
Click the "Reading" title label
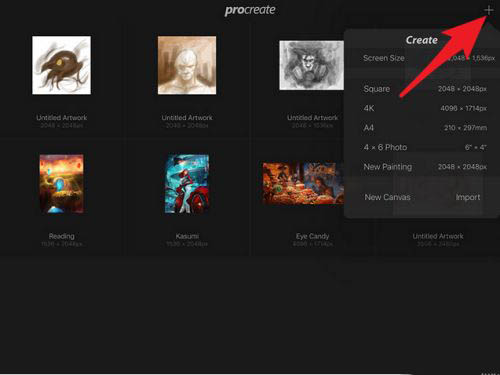[x=62, y=236]
